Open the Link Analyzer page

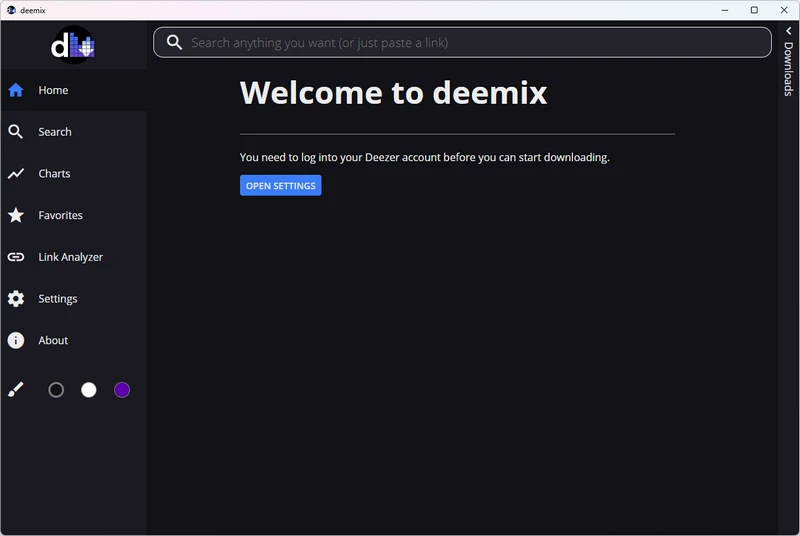coord(74,257)
